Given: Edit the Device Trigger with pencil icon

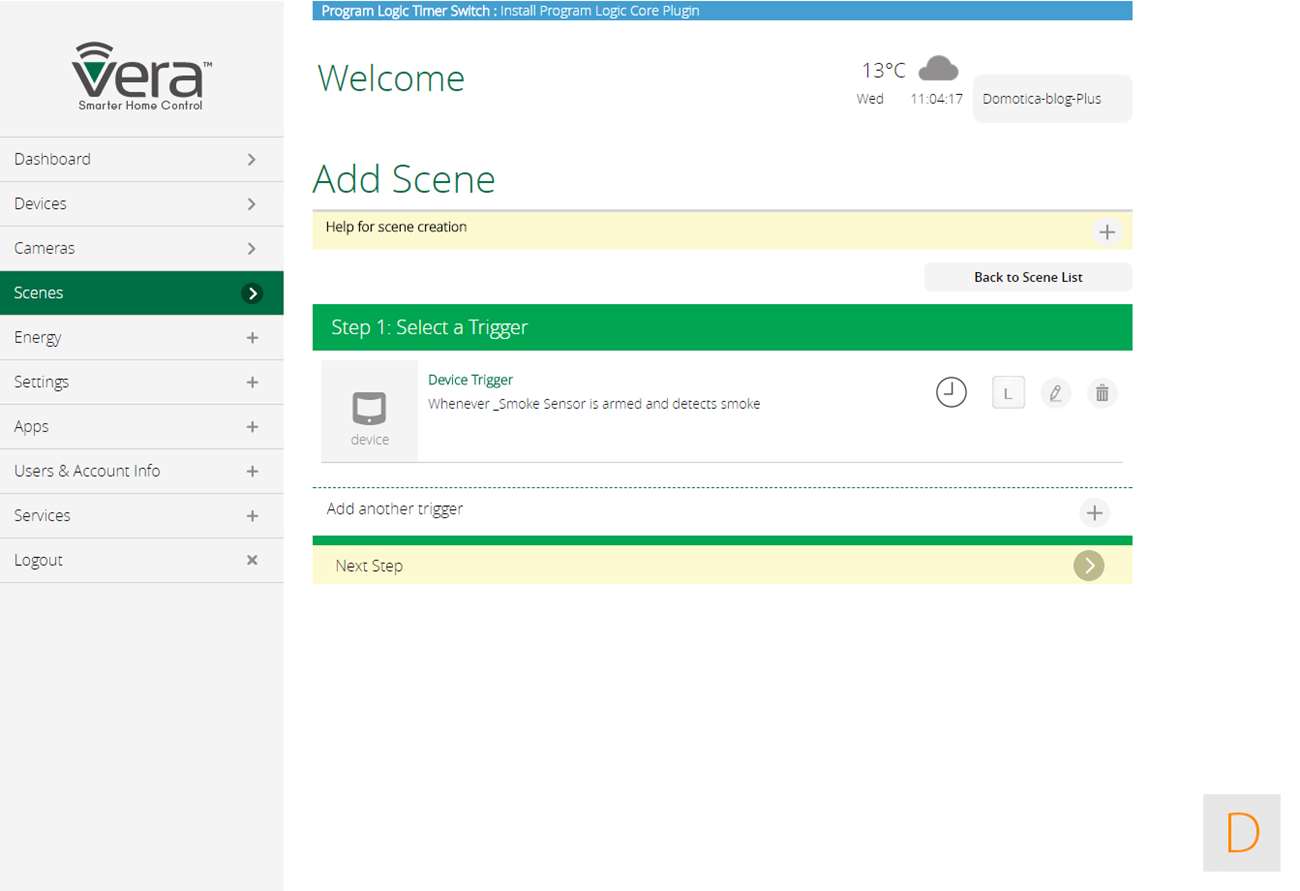Looking at the screenshot, I should (1055, 393).
